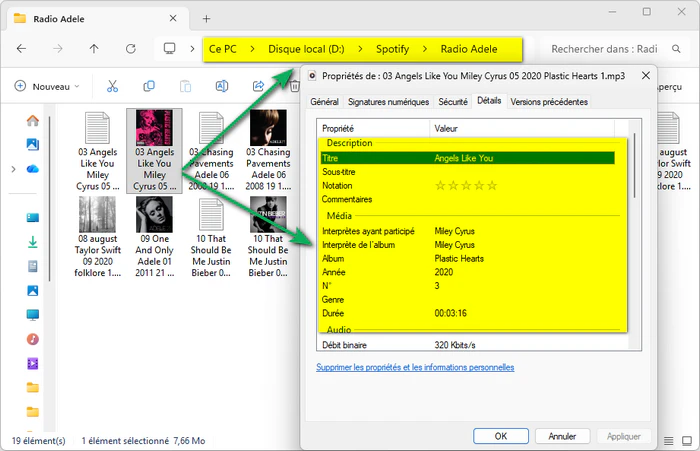The height and width of the screenshot is (451, 700).
Task: Select Plastic Hearts cover Angels Like You file
Action: point(154,151)
